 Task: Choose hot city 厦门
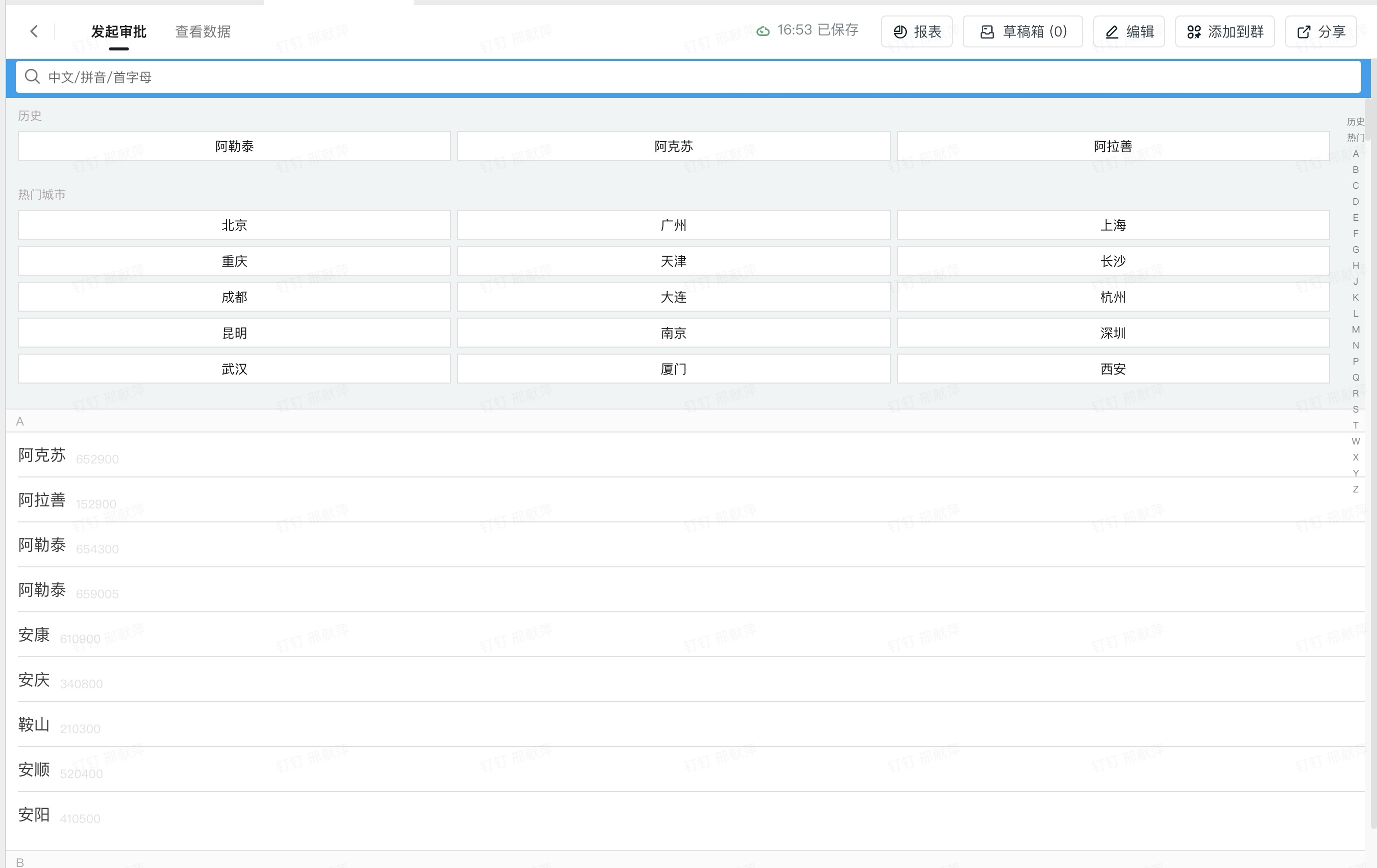pos(674,369)
